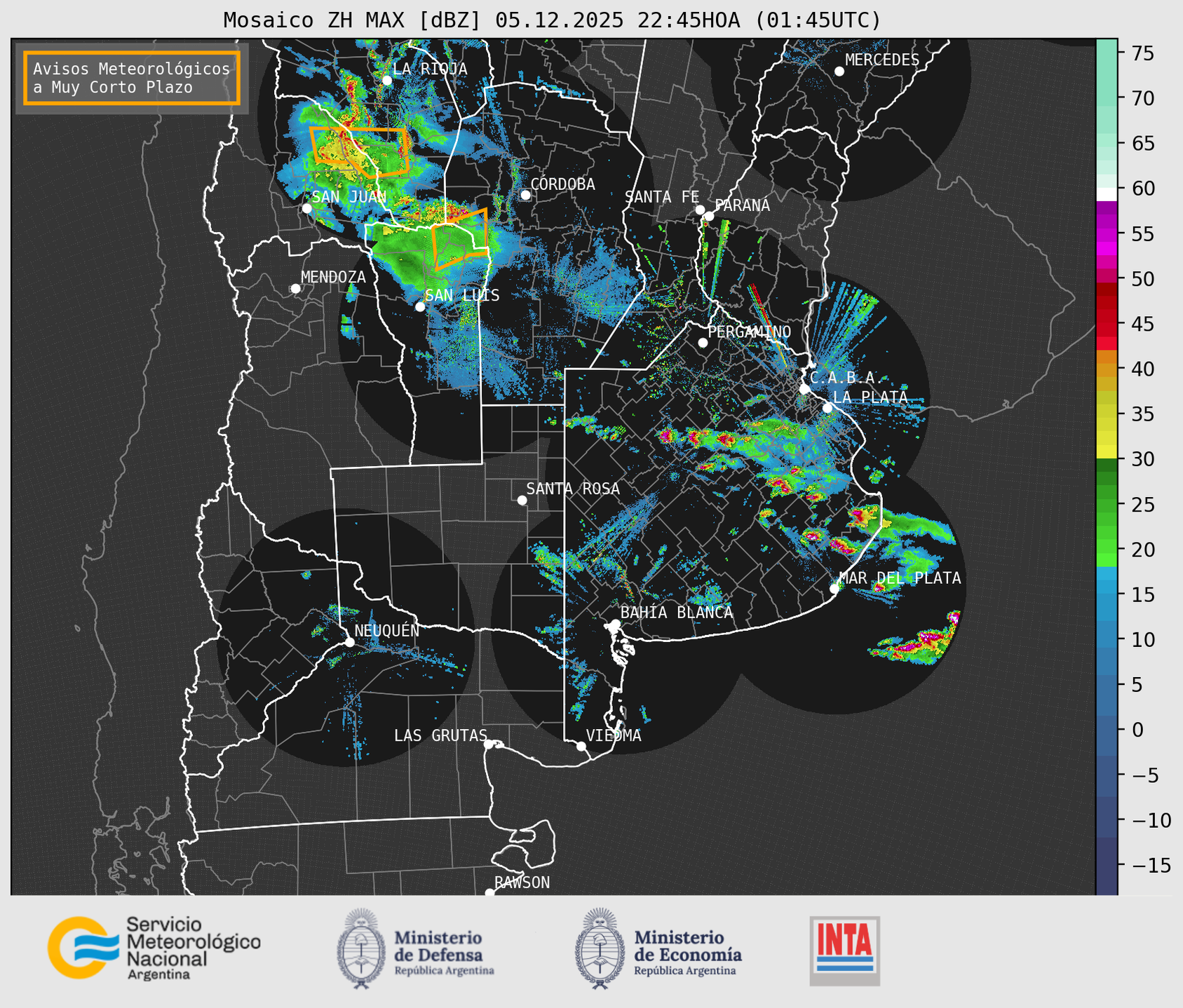Click the MENDOZA city marker dot
The image size is (1183, 1008).
pos(295,289)
